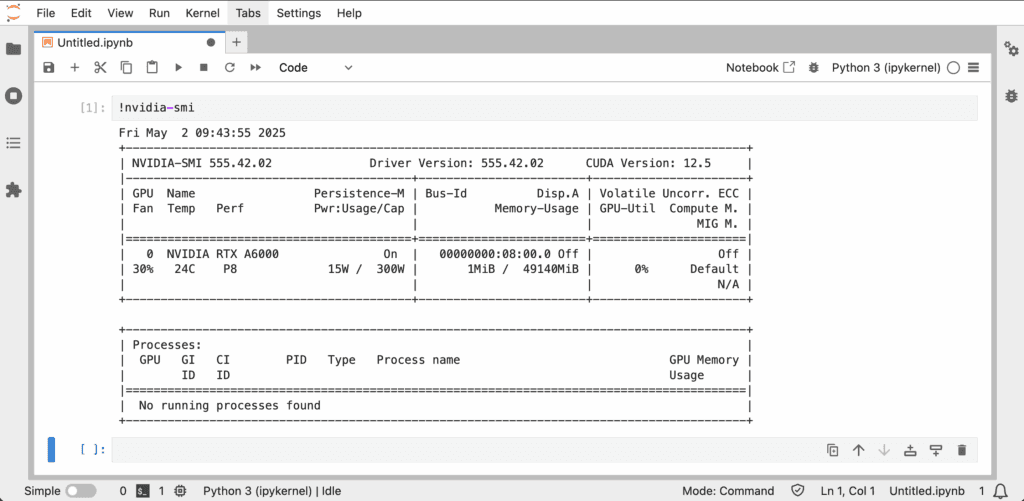This screenshot has width=1024, height=501.
Task: Save the notebook with the floppy disk icon
Action: [x=49, y=68]
